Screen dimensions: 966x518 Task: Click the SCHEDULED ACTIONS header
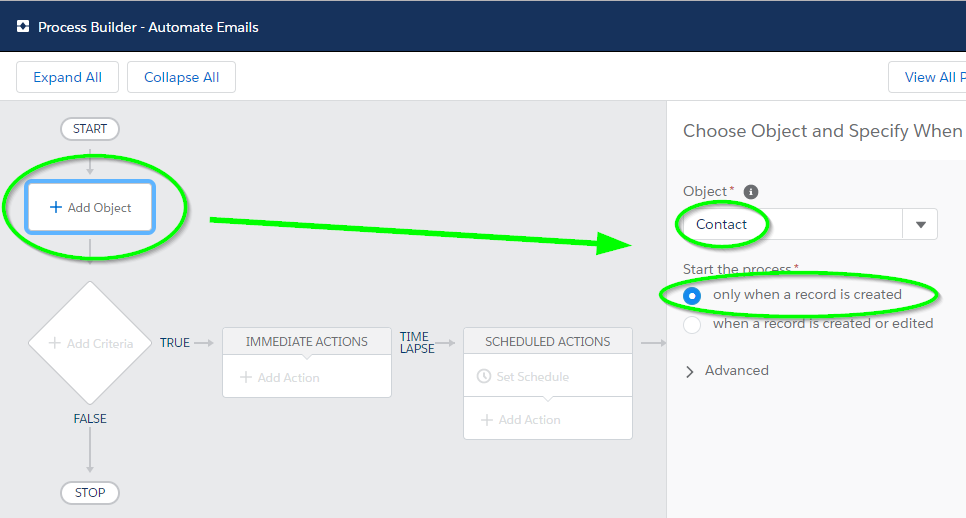[548, 341]
